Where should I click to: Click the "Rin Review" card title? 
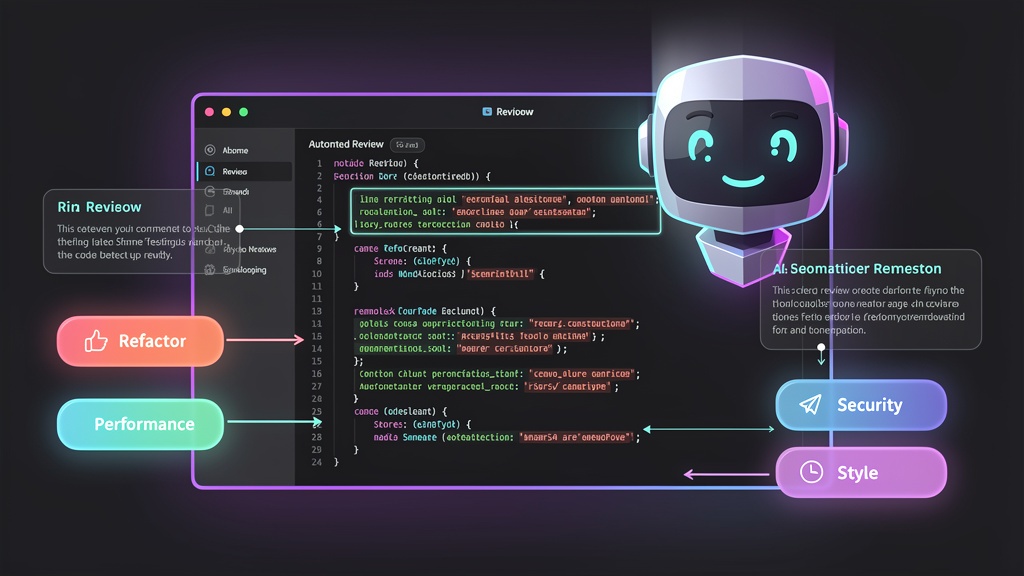coord(99,207)
